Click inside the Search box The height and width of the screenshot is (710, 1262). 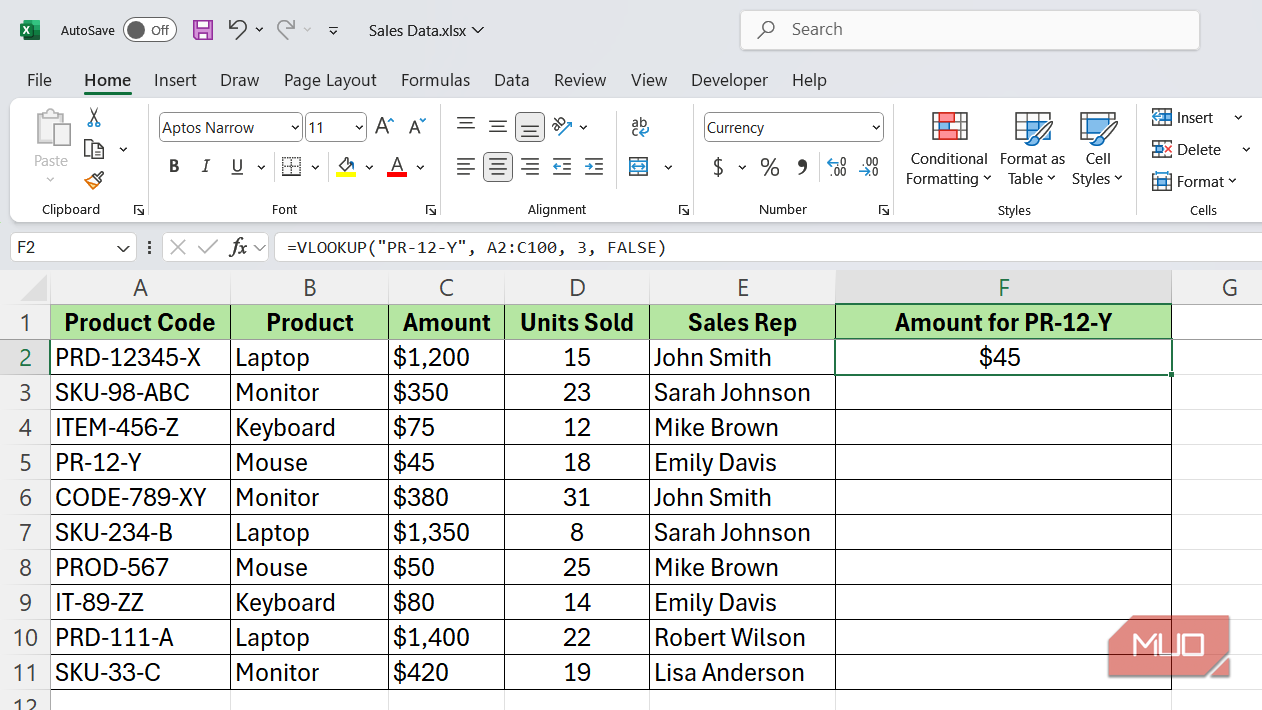tap(969, 30)
